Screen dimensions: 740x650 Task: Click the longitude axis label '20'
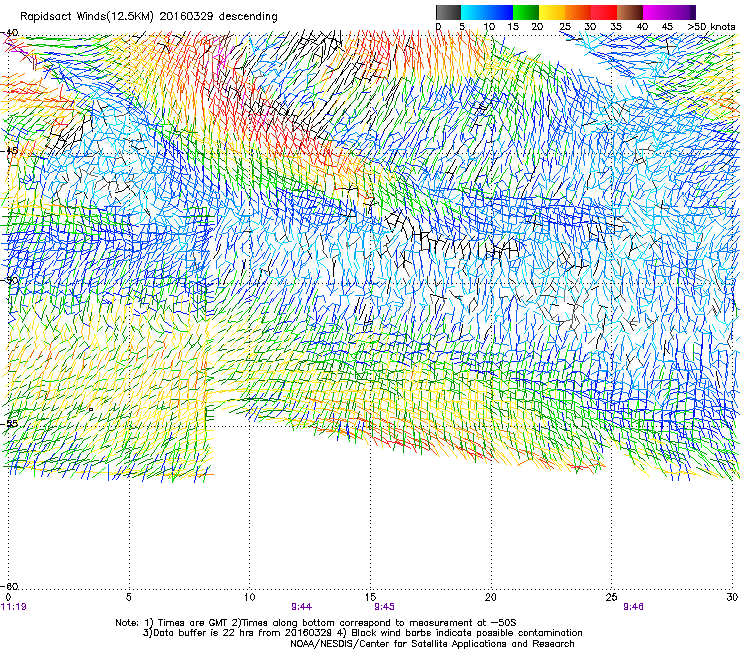pos(491,597)
